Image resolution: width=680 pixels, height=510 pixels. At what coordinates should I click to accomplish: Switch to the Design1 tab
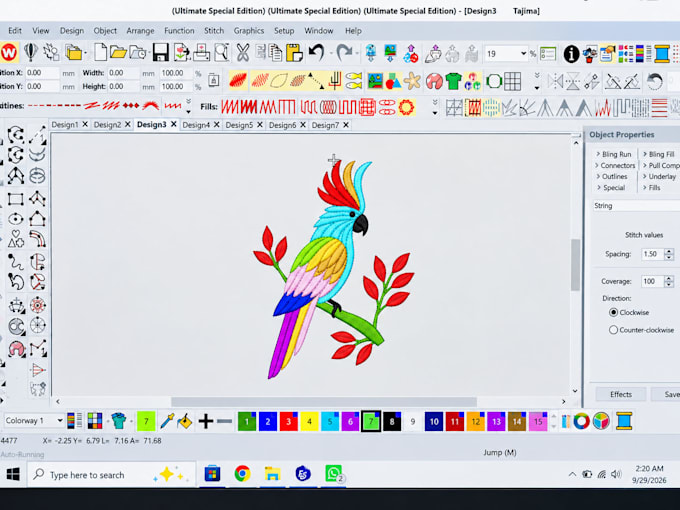tap(65, 125)
